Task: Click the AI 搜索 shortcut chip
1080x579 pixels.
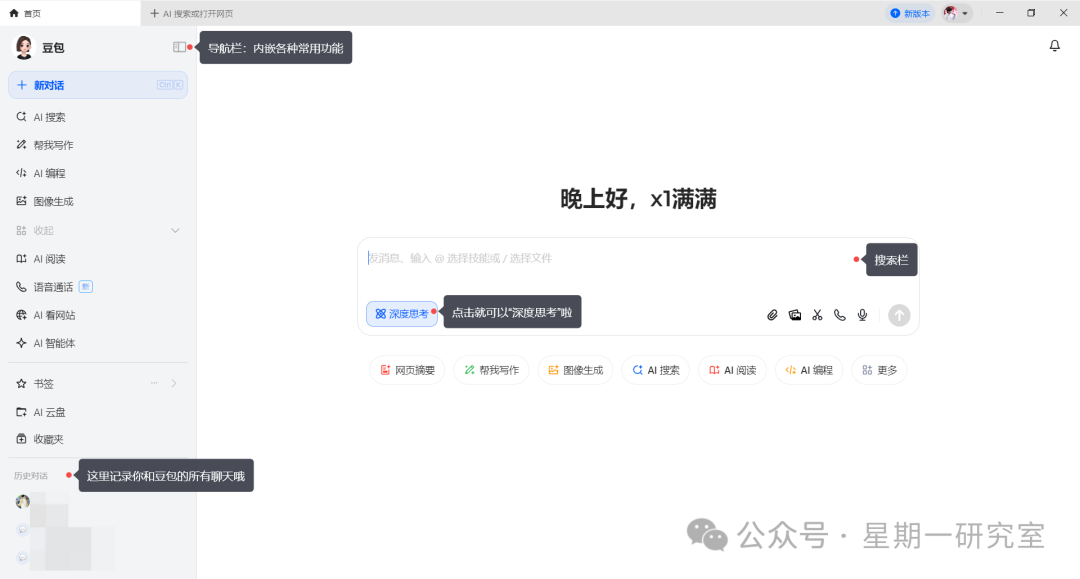Action: click(x=656, y=370)
